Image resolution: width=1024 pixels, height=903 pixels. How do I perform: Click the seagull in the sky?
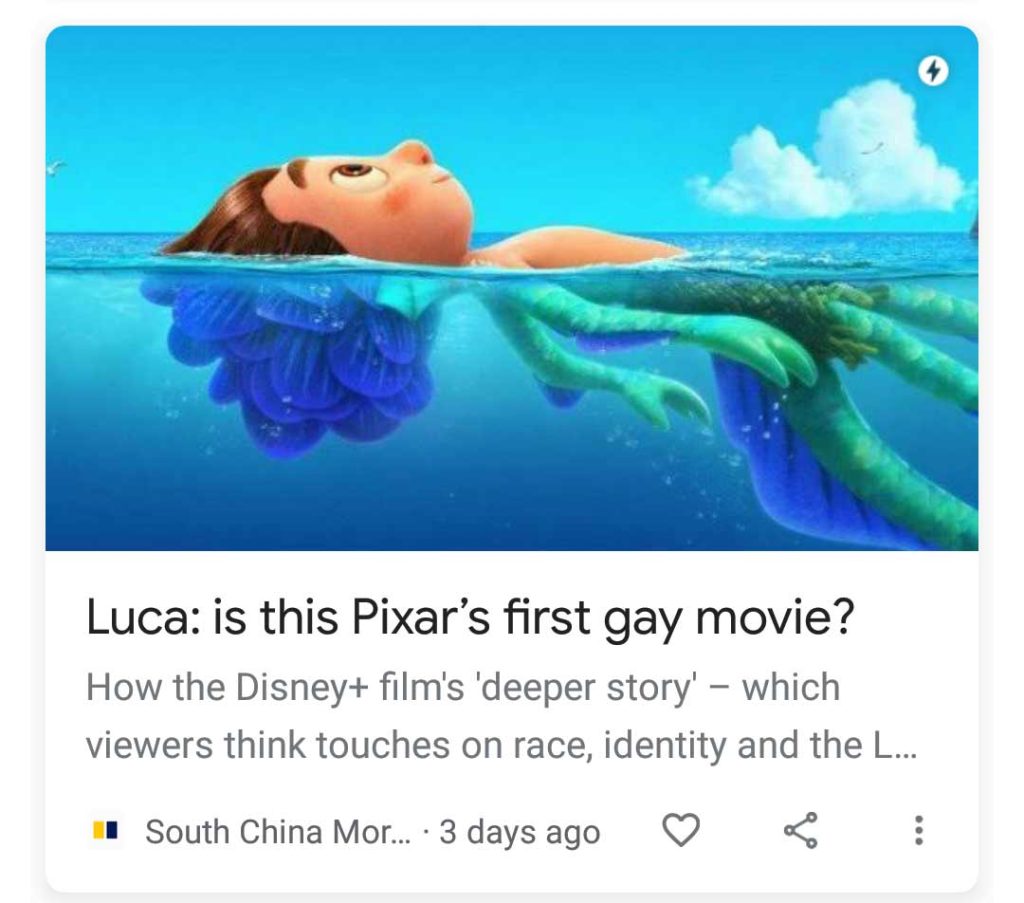[56, 167]
